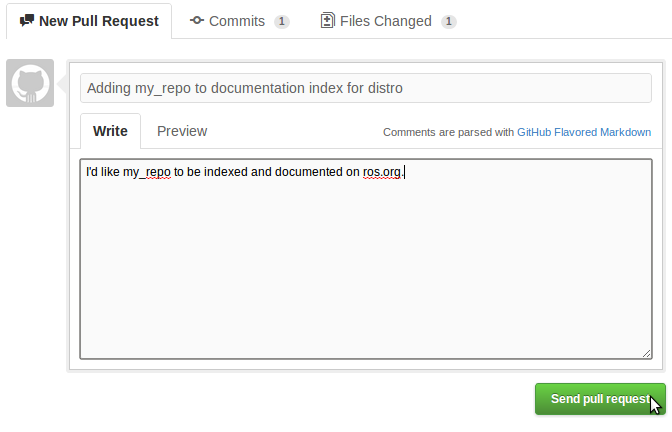Click the Octocat user avatar
Image resolution: width=672 pixels, height=432 pixels.
pos(30,83)
